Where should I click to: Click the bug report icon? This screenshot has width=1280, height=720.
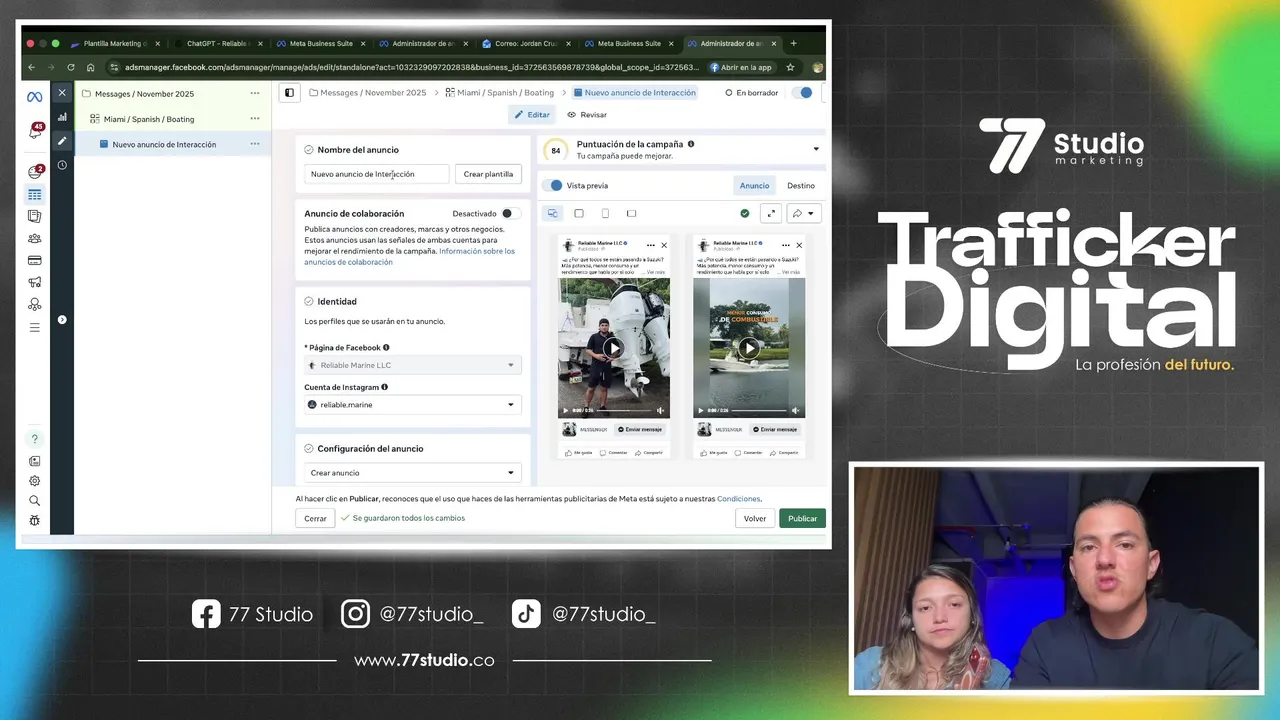tap(35, 520)
